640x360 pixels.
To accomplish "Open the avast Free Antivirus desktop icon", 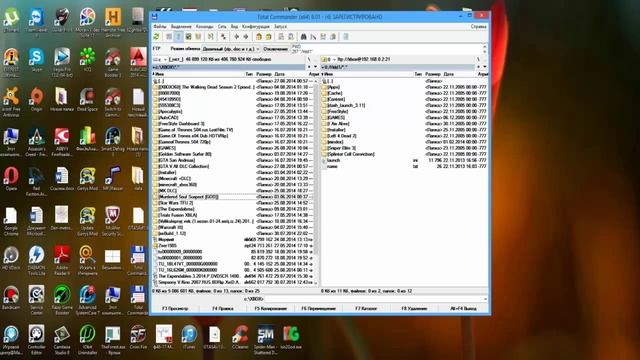I will (x=11, y=101).
